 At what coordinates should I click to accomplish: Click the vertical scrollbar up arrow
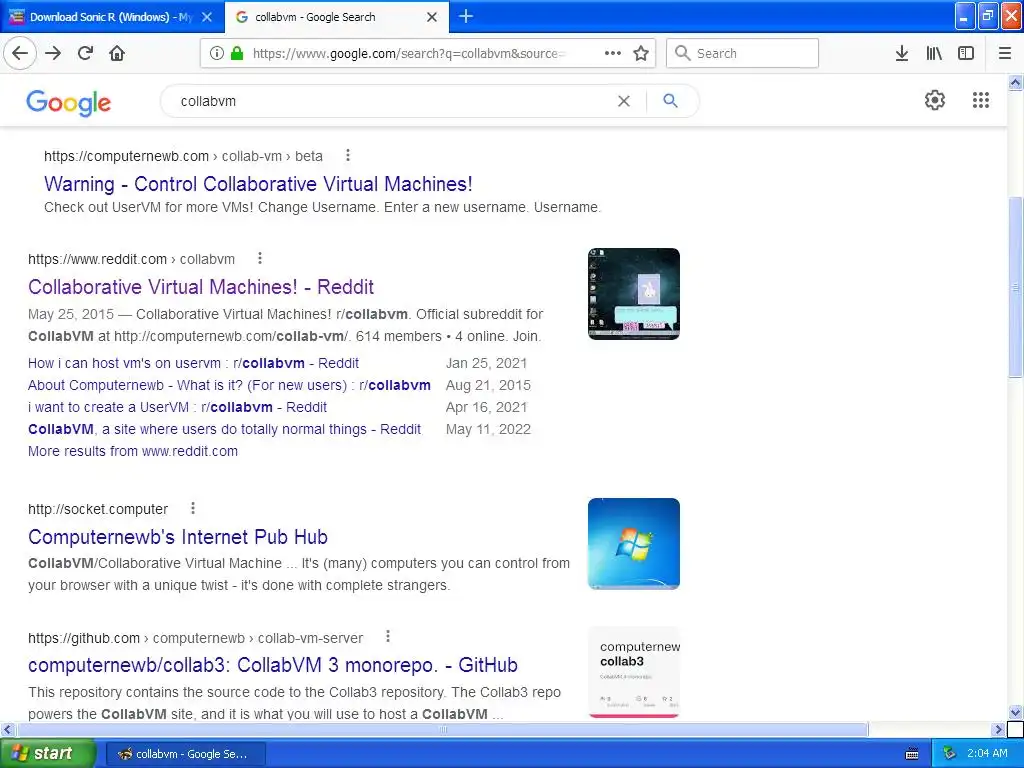1015,82
